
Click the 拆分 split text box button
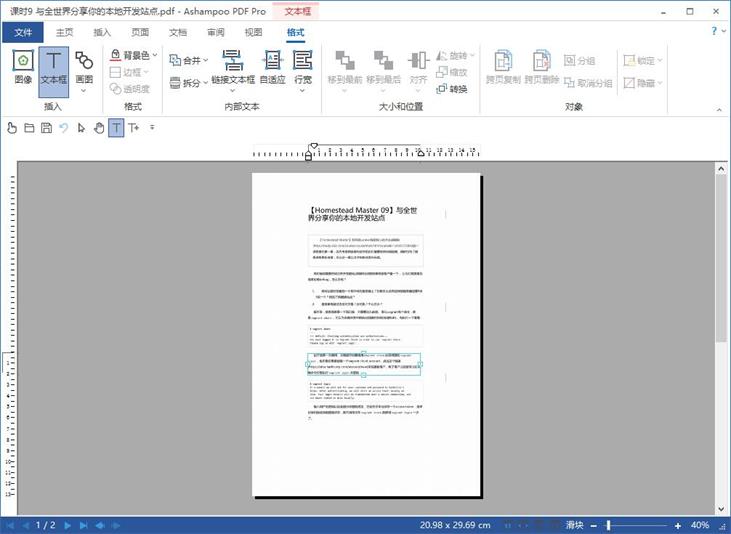coord(185,83)
